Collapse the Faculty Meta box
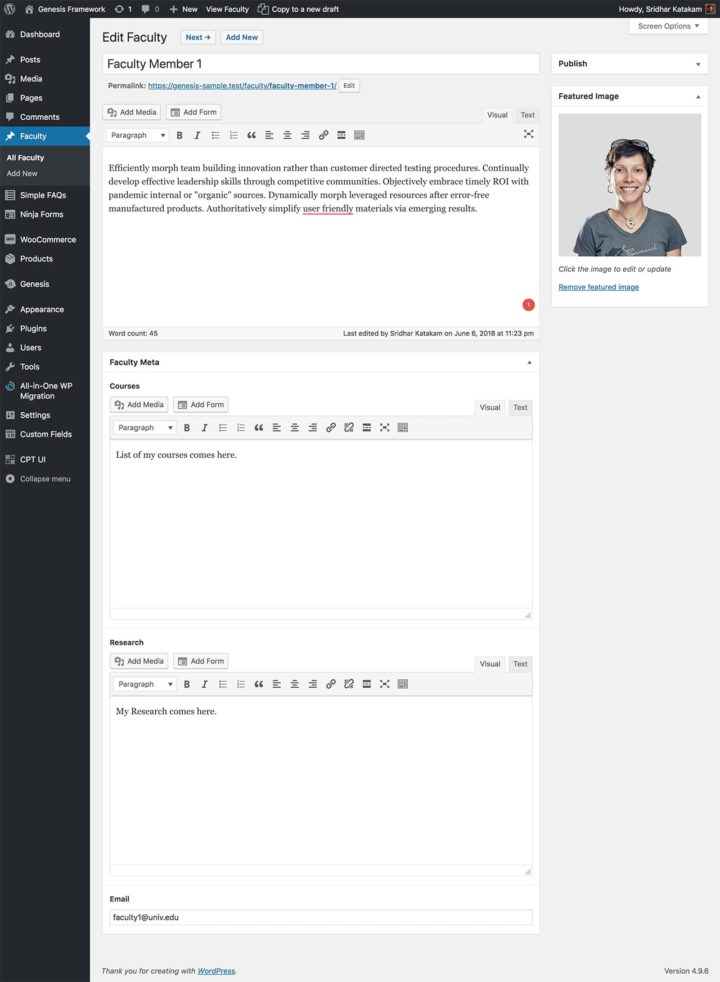The width and height of the screenshot is (720, 982). [529, 362]
